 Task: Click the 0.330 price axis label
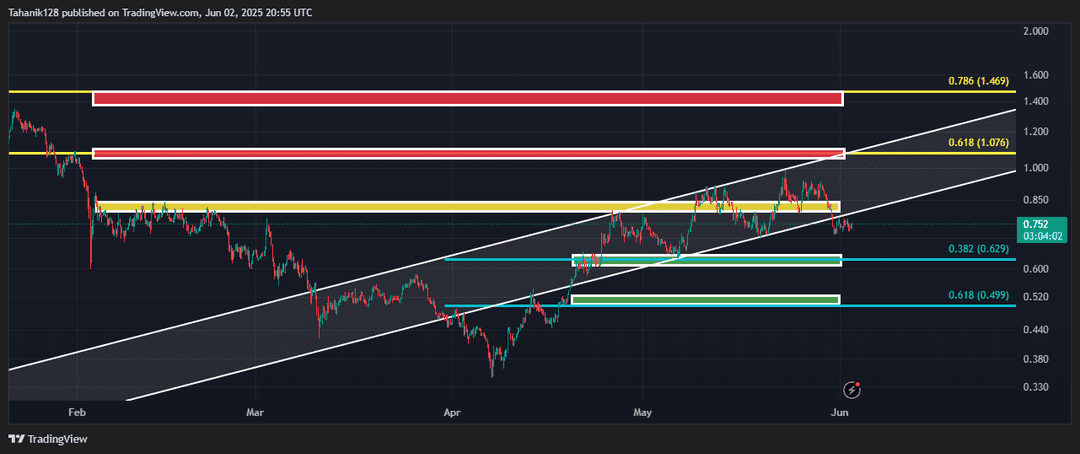tap(1036, 387)
